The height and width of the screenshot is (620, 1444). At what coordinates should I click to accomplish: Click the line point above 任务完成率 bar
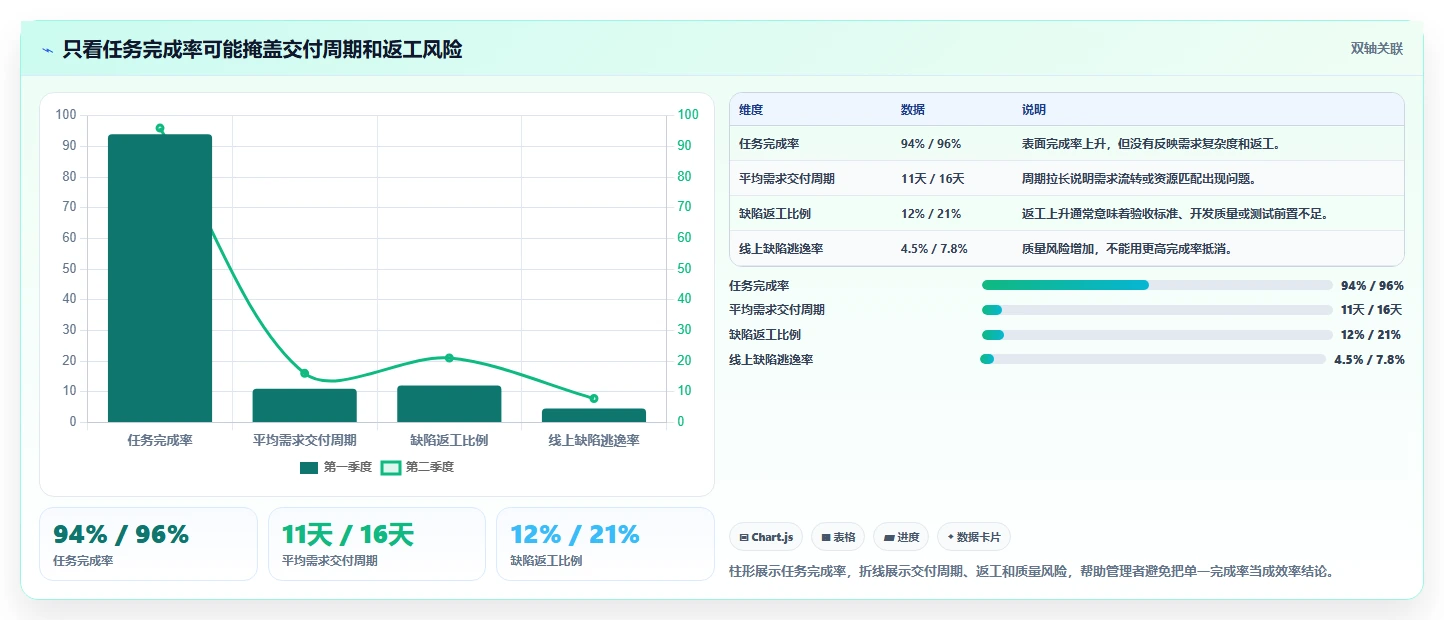point(160,128)
